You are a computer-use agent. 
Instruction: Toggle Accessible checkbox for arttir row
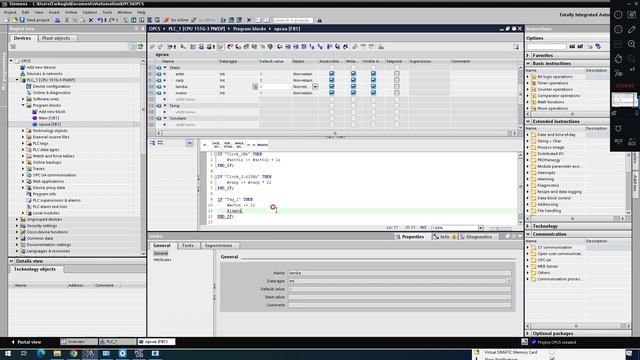click(x=331, y=74)
